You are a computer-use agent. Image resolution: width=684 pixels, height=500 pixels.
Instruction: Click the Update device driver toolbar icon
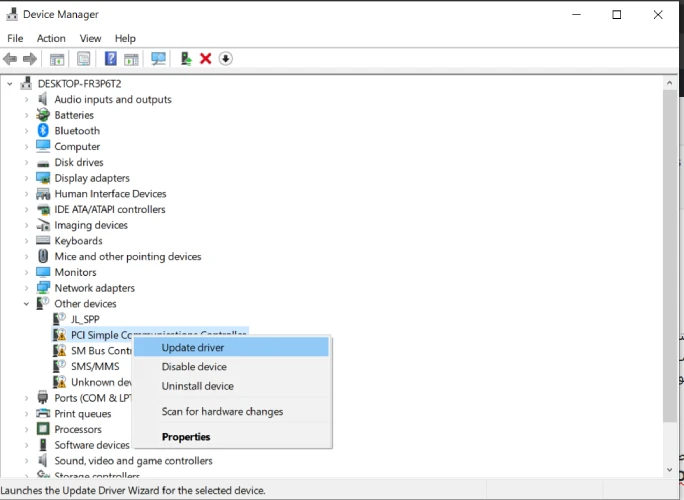186,59
